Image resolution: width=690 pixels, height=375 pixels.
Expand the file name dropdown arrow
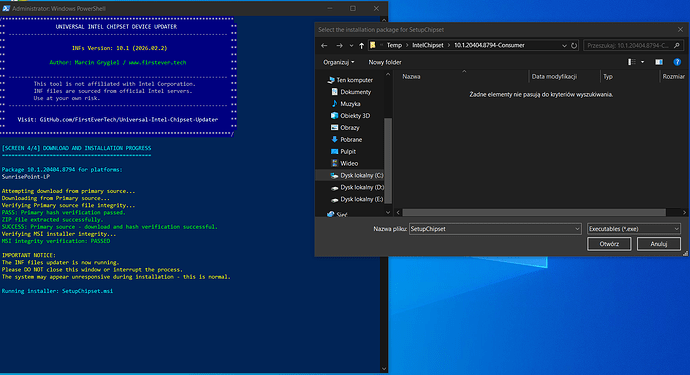(x=577, y=229)
